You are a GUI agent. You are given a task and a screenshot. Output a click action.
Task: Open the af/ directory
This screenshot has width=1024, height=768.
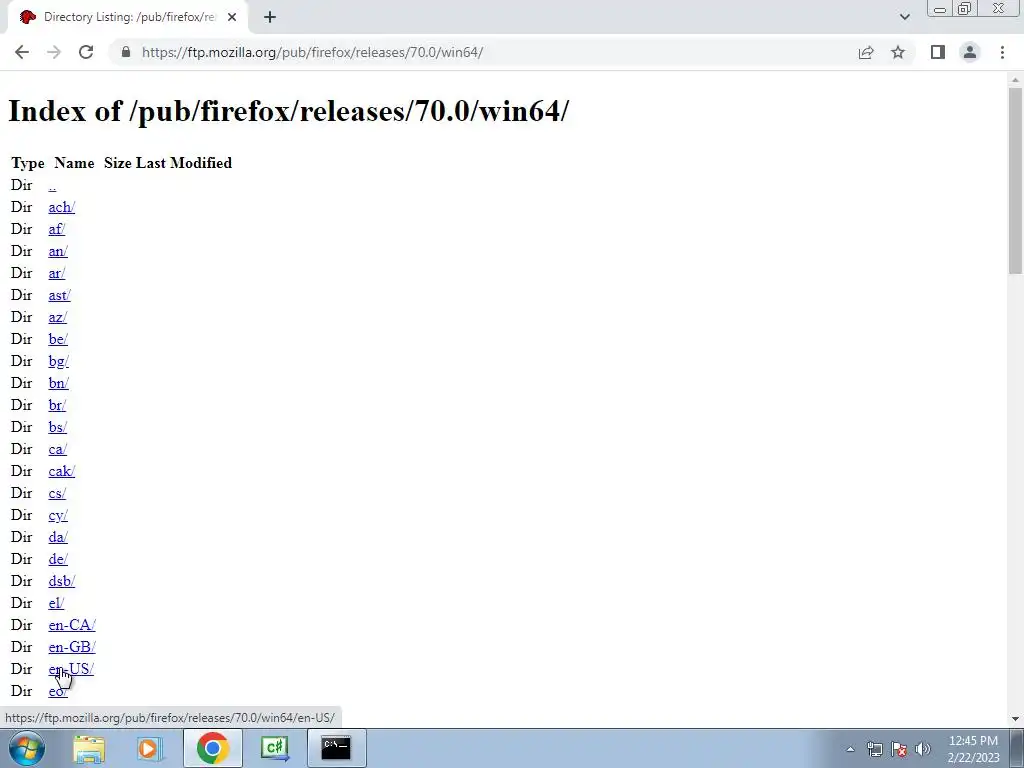point(57,229)
